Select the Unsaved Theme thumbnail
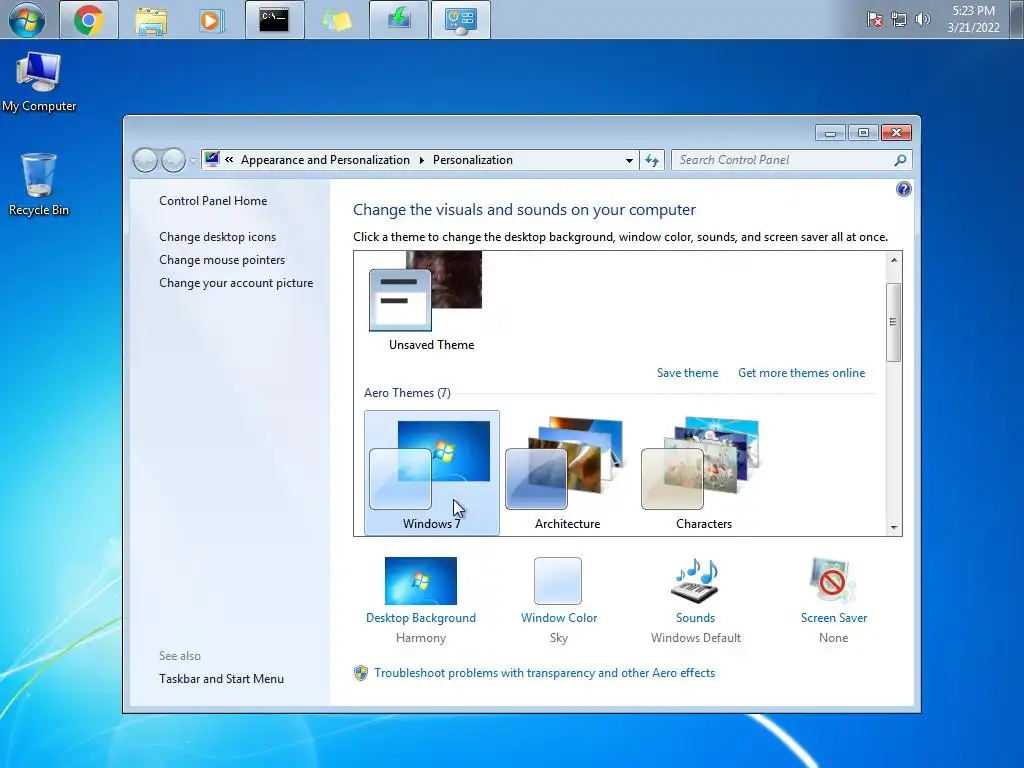This screenshot has height=768, width=1024. [426, 291]
